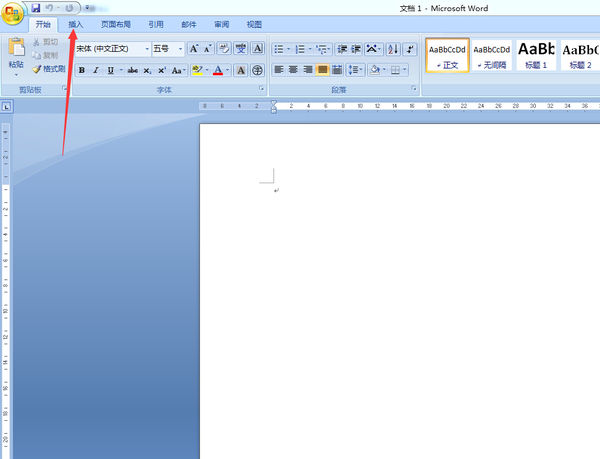Screen dimensions: 600x459
Task: Open the Aa change case menu
Action: point(178,70)
